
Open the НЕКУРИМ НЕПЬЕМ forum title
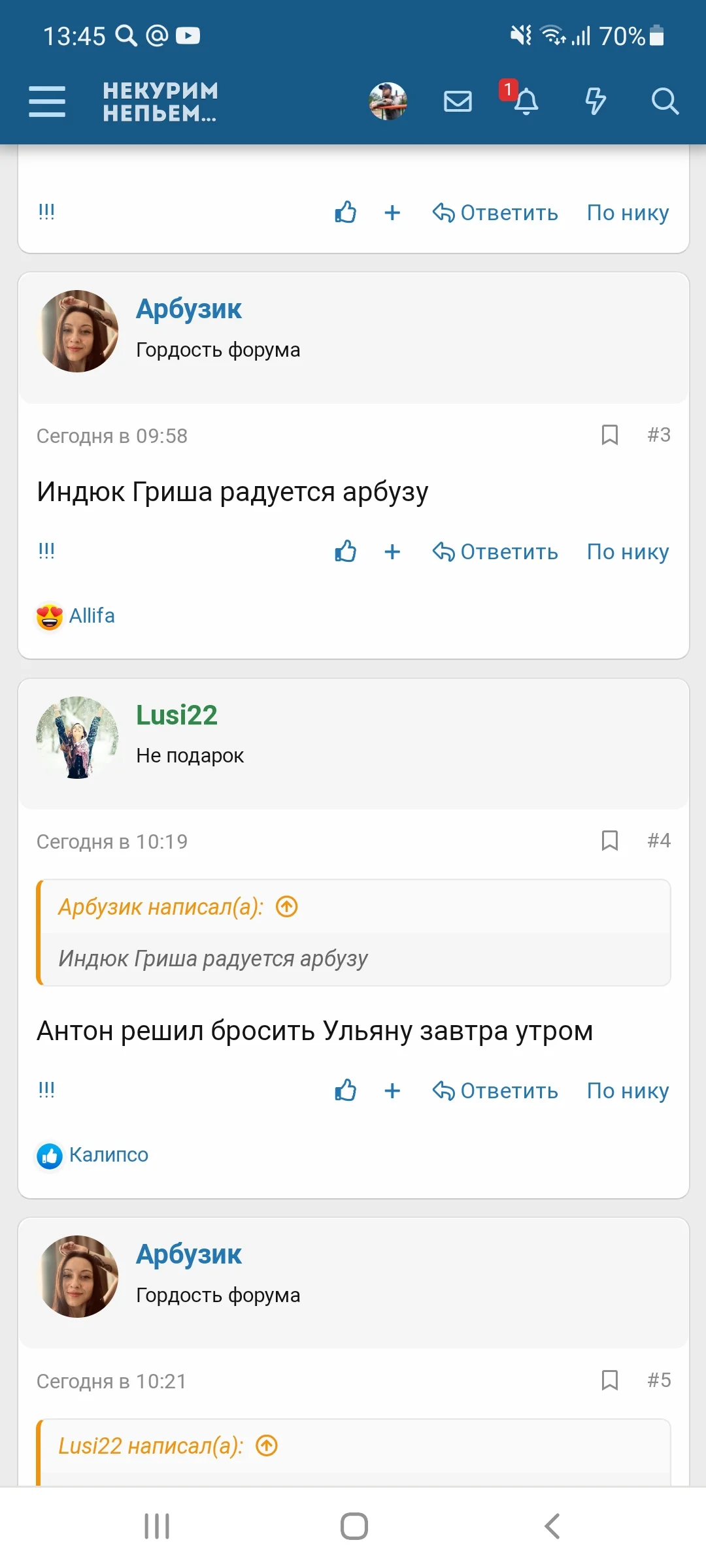(x=160, y=101)
